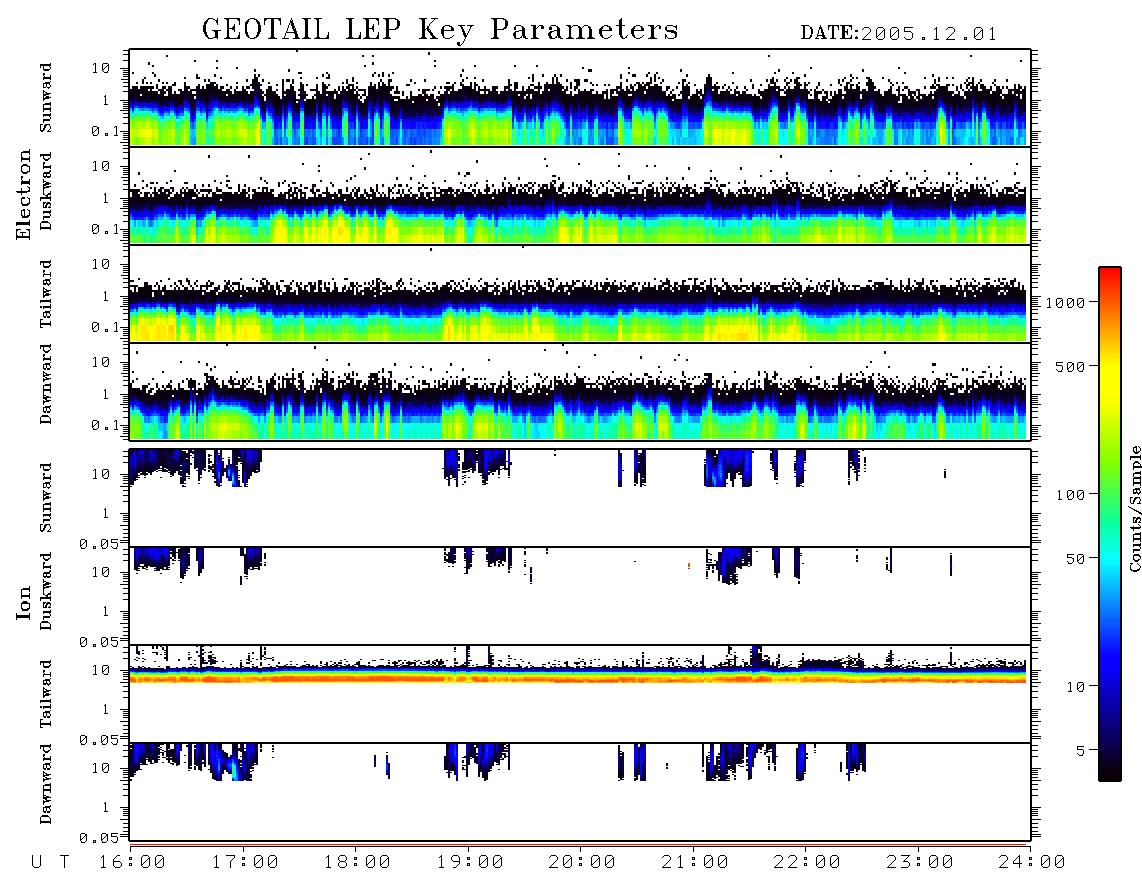Select the 0.05 tick of Ion Duskward axis
Screen dimensions: 1142x880
pos(98,642)
